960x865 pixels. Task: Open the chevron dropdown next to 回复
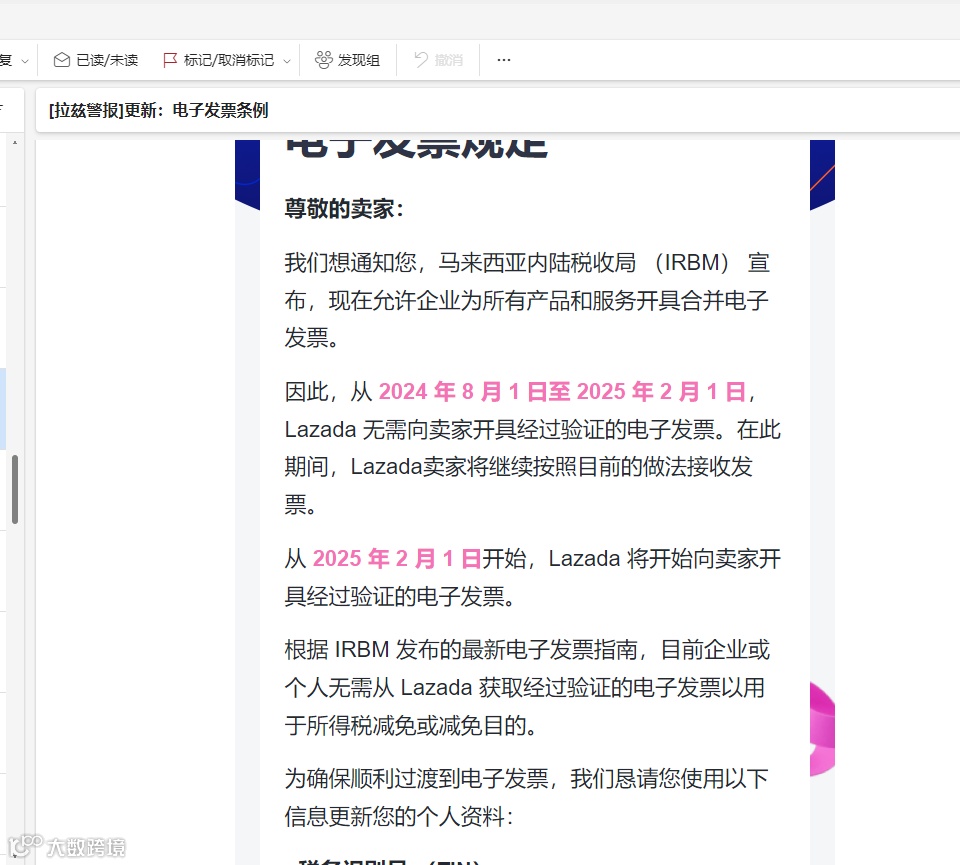click(25, 60)
